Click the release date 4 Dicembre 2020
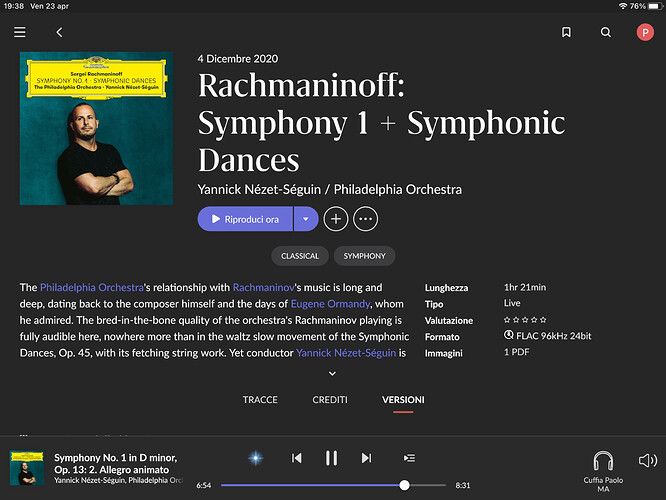Viewport: 666px width, 500px height. click(x=238, y=59)
